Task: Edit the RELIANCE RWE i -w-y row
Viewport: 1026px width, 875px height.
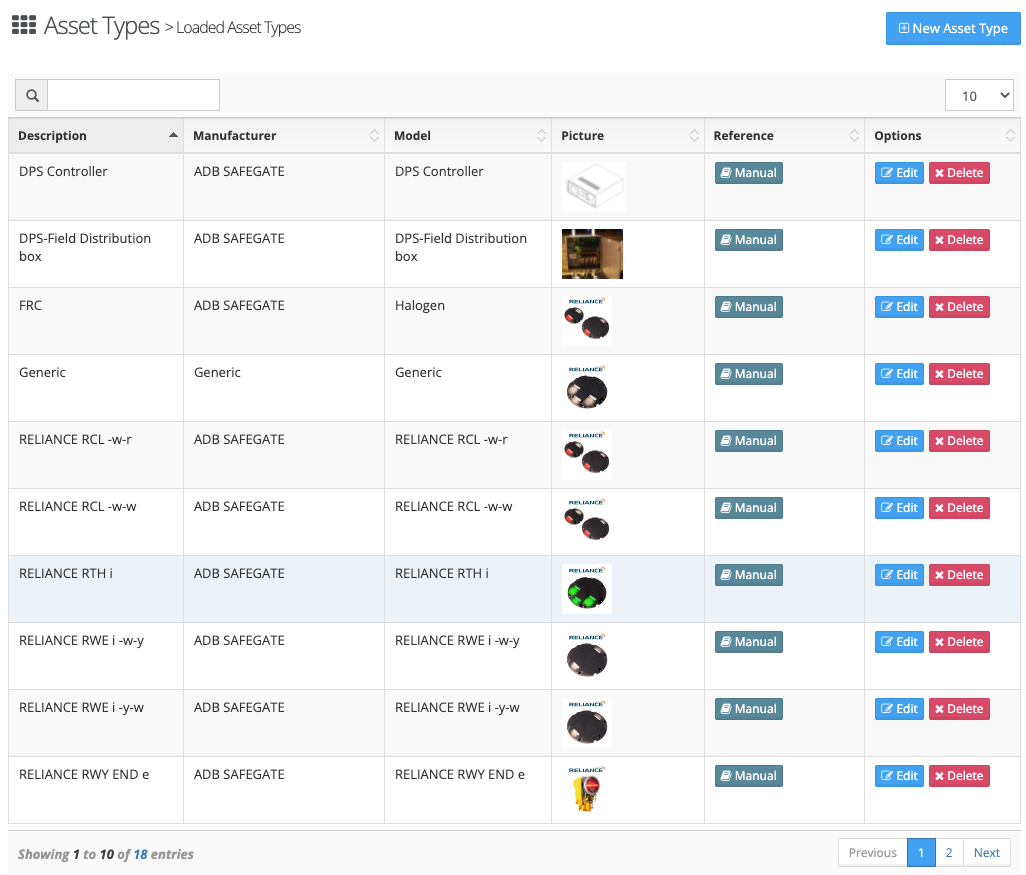Action: coord(899,642)
